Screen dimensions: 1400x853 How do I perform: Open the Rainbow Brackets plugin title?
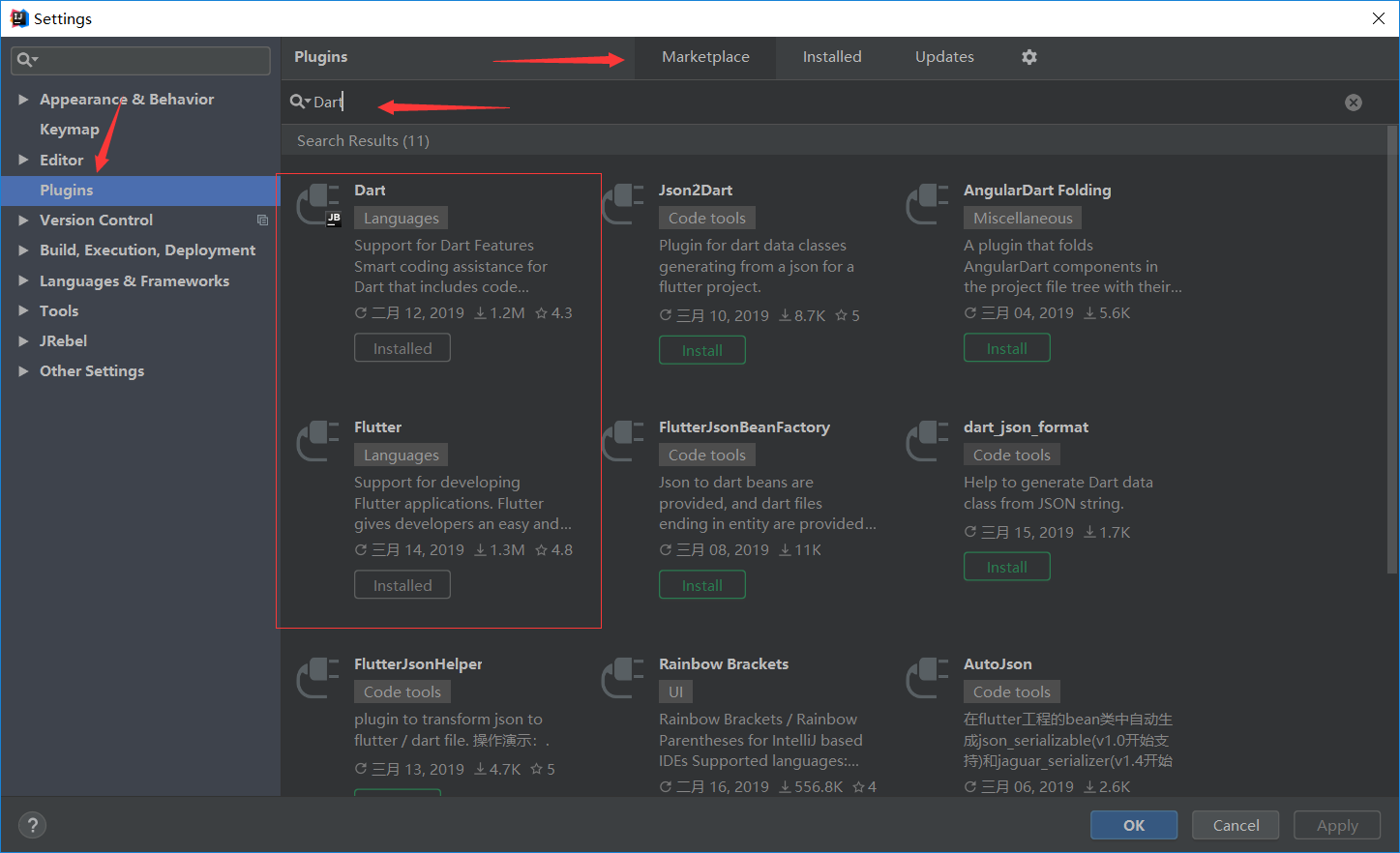point(724,664)
